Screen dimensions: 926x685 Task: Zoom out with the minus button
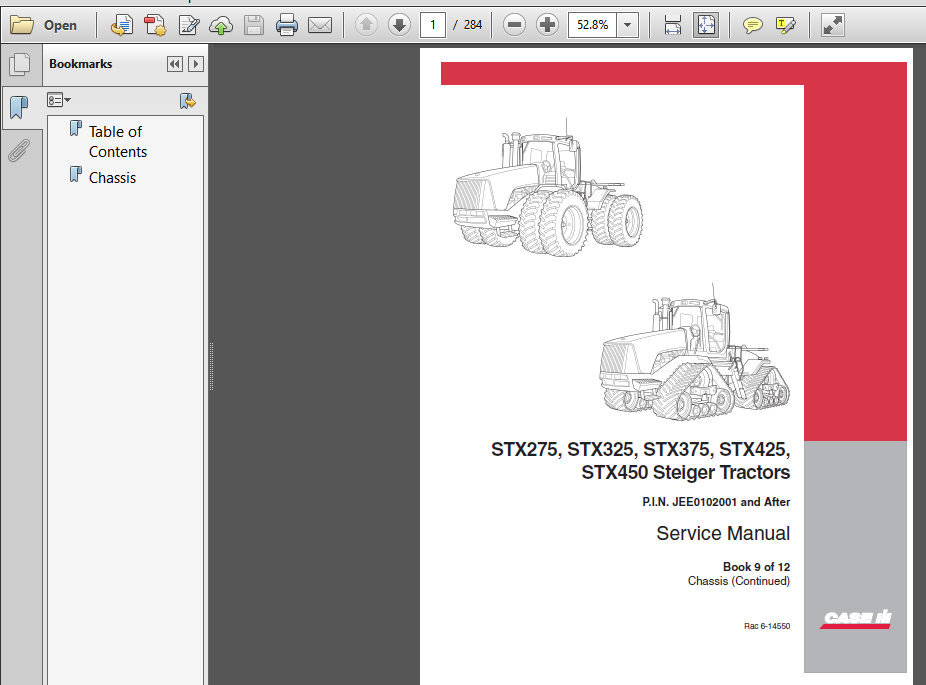click(x=514, y=25)
